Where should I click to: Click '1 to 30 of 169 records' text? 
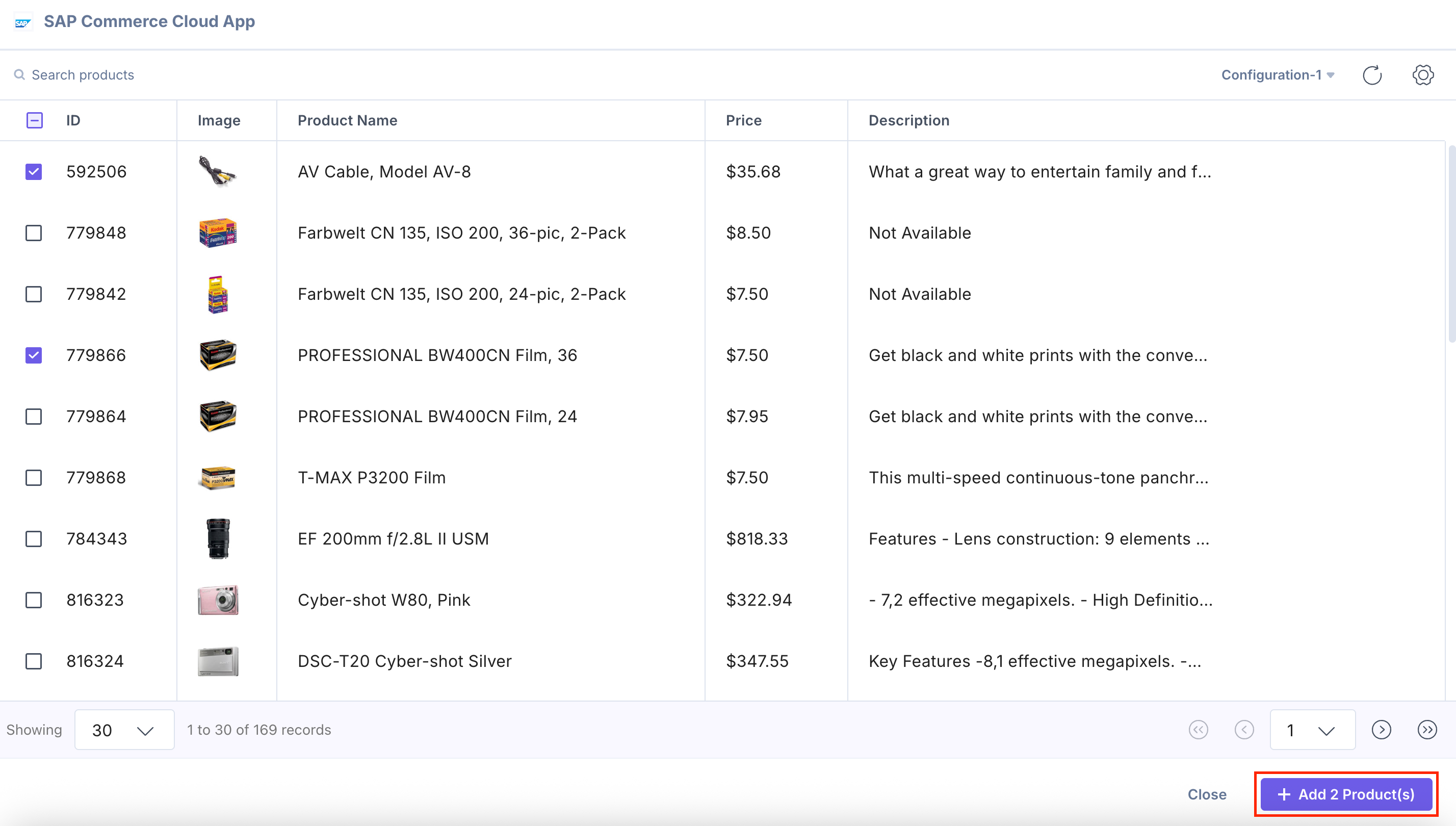tap(258, 730)
